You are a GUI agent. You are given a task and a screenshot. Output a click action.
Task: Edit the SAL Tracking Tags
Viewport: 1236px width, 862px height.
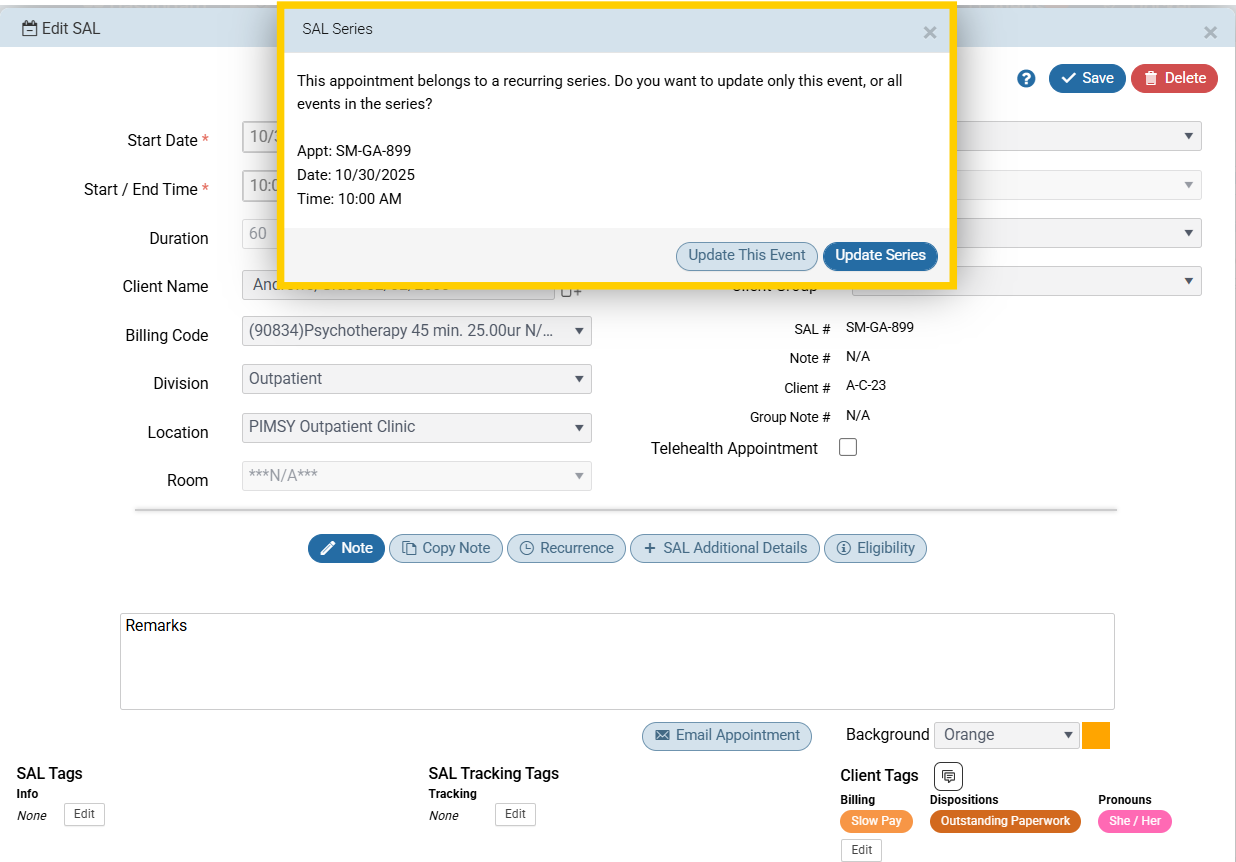tap(514, 814)
